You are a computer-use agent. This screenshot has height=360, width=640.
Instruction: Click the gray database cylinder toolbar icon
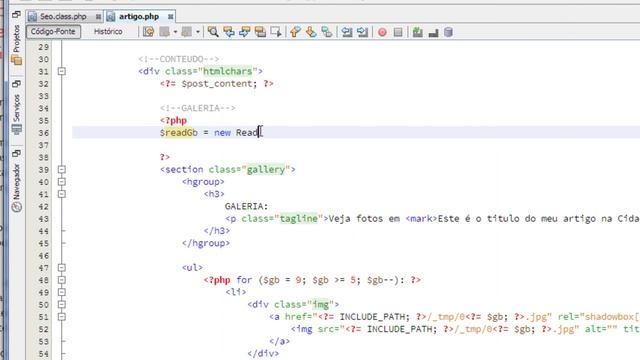click(x=448, y=32)
